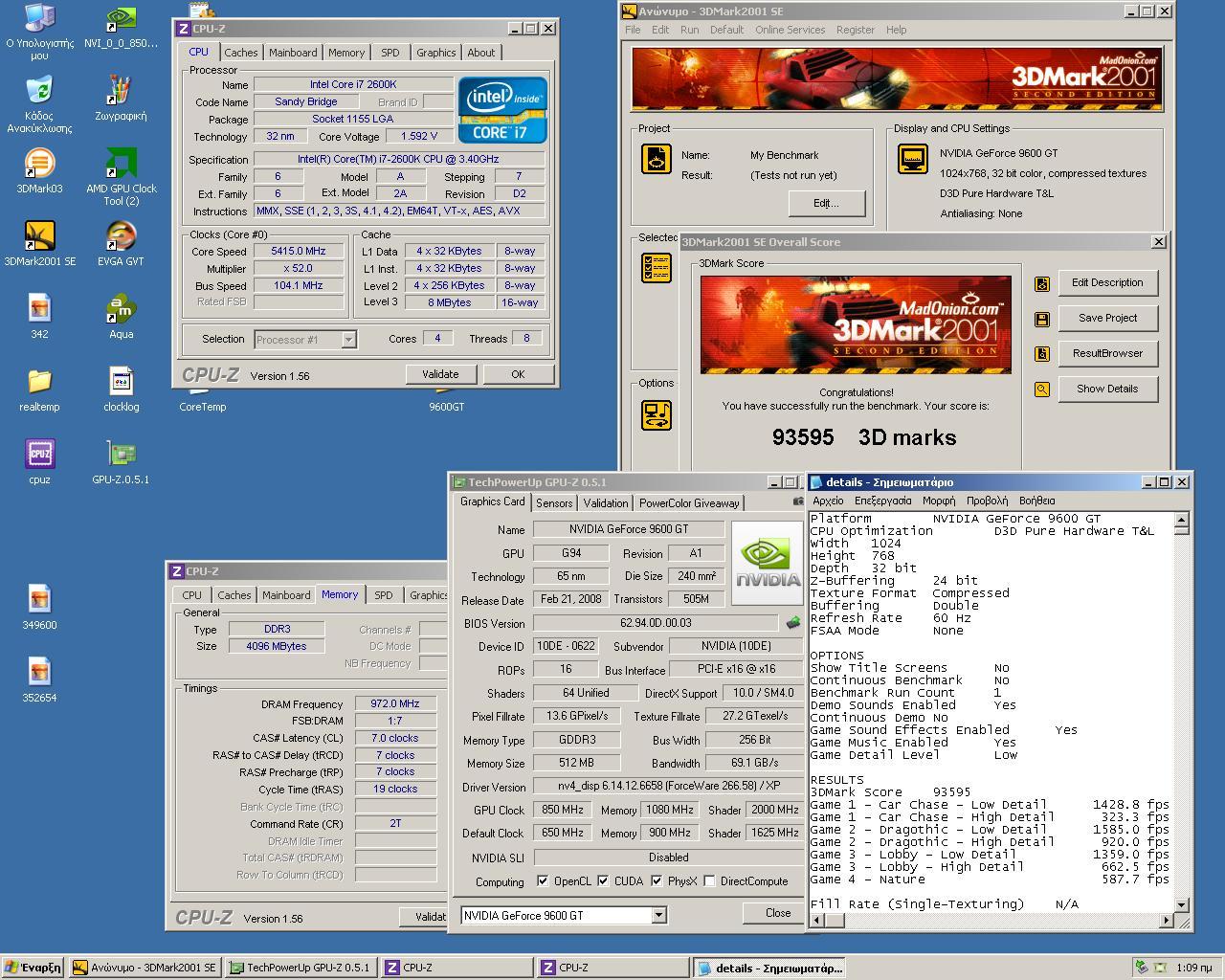Click the system tray clock
The height and width of the screenshot is (980, 1225).
[1193, 968]
